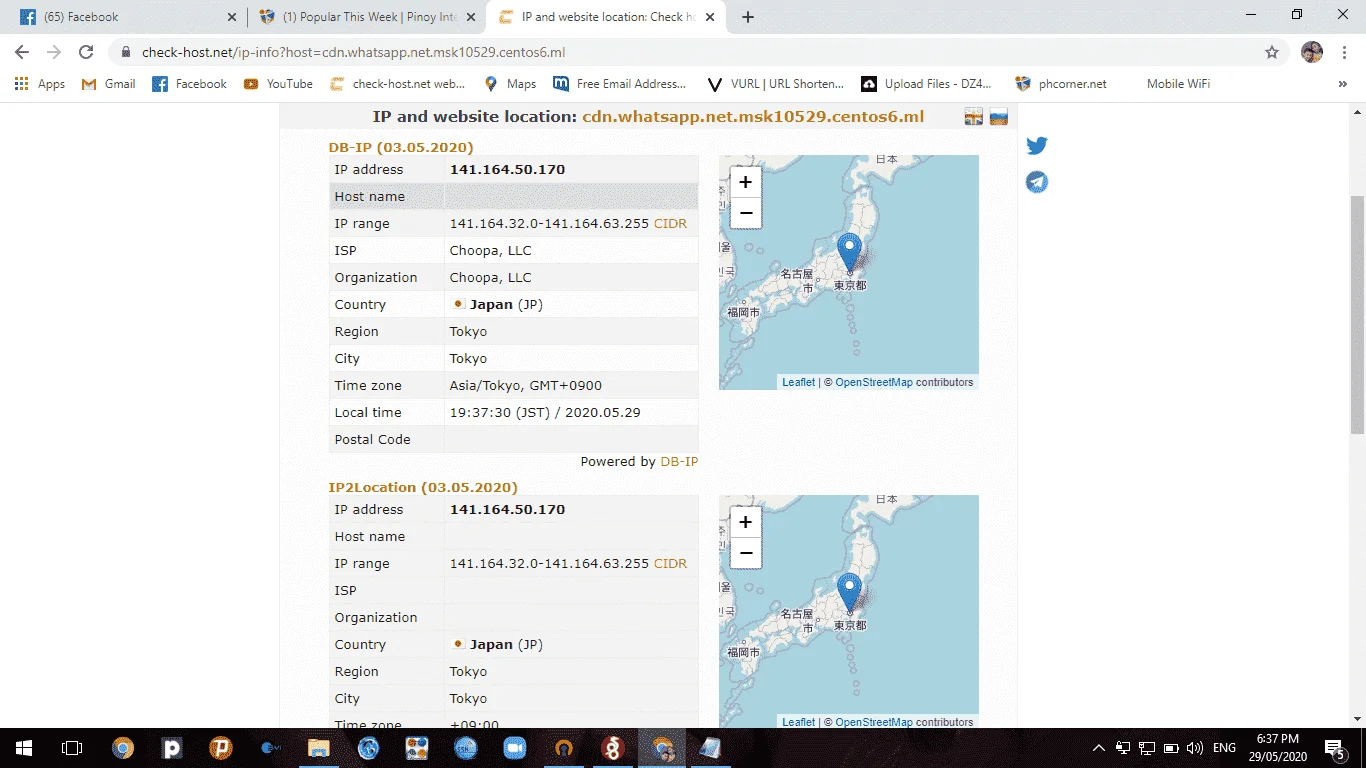Switch site language via the Russian flag

pyautogui.click(x=998, y=117)
